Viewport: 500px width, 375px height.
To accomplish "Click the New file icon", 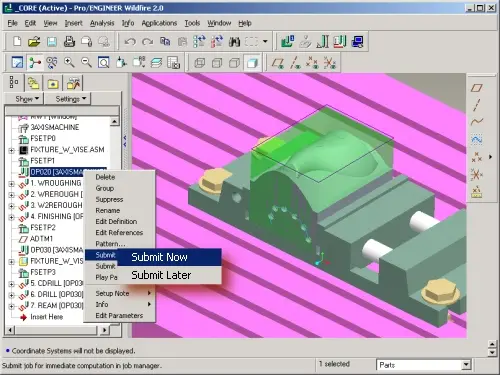I will coord(17,42).
